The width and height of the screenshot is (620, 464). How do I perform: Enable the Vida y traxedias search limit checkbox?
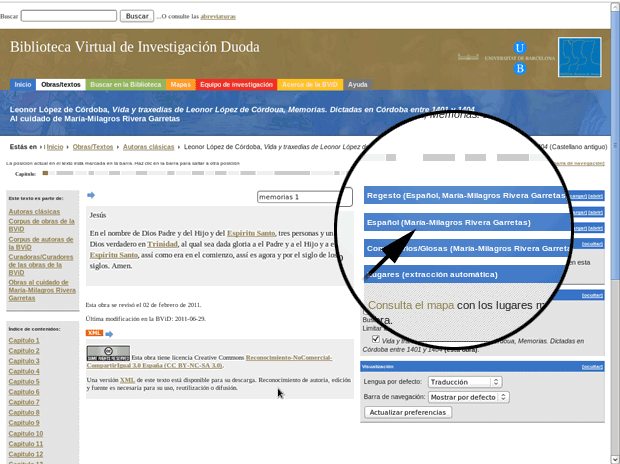click(x=376, y=339)
